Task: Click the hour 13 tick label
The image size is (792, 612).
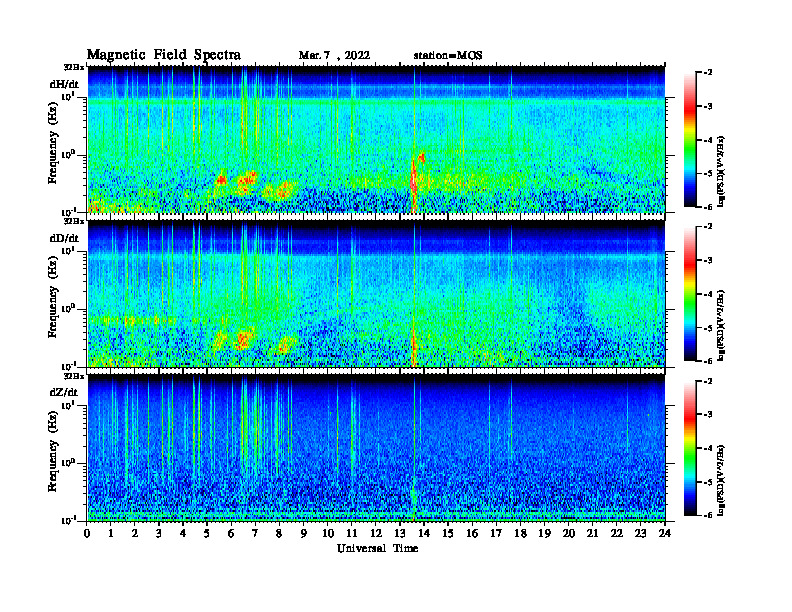Action: tap(400, 533)
